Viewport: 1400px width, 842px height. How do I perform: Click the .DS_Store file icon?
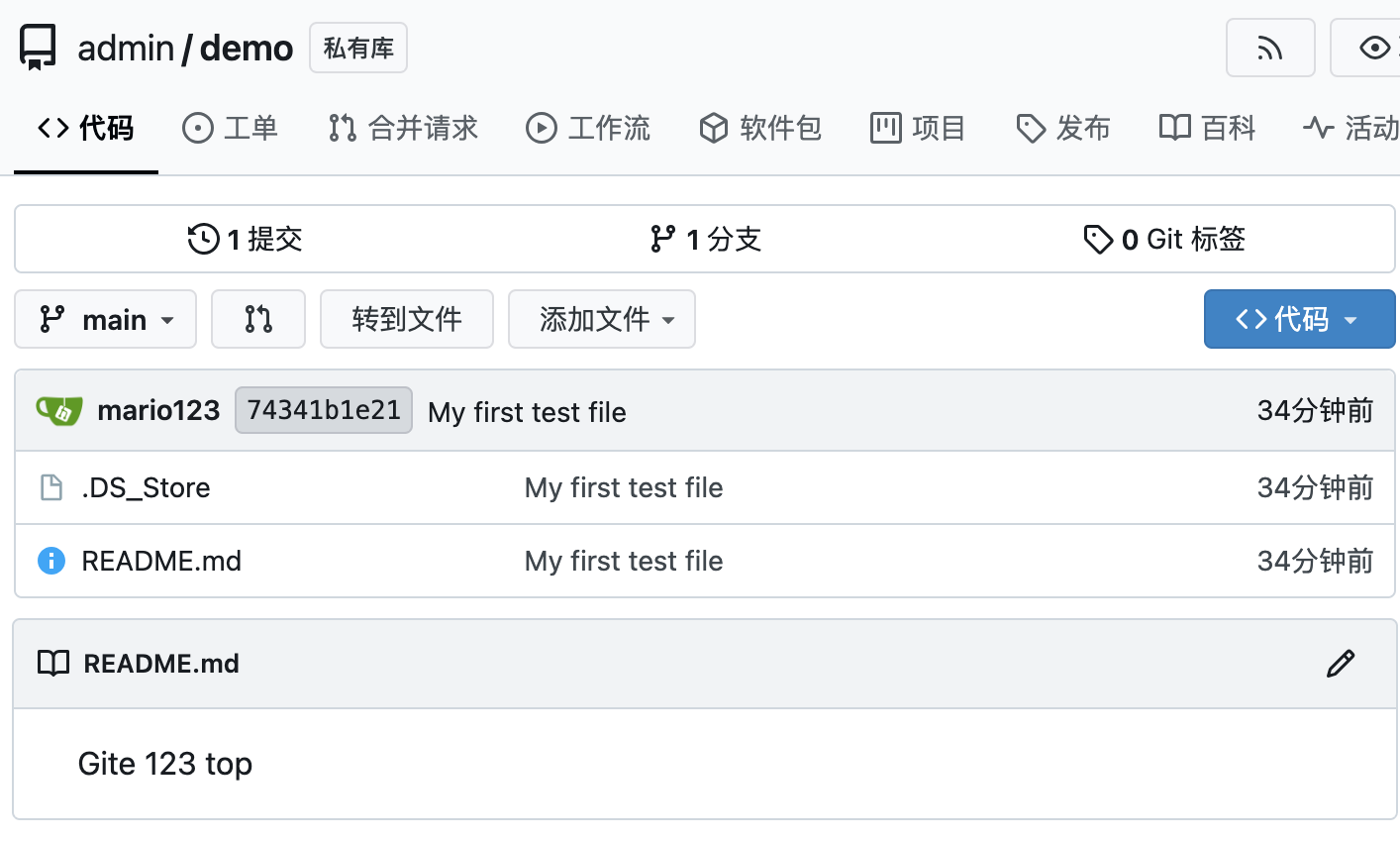point(50,487)
